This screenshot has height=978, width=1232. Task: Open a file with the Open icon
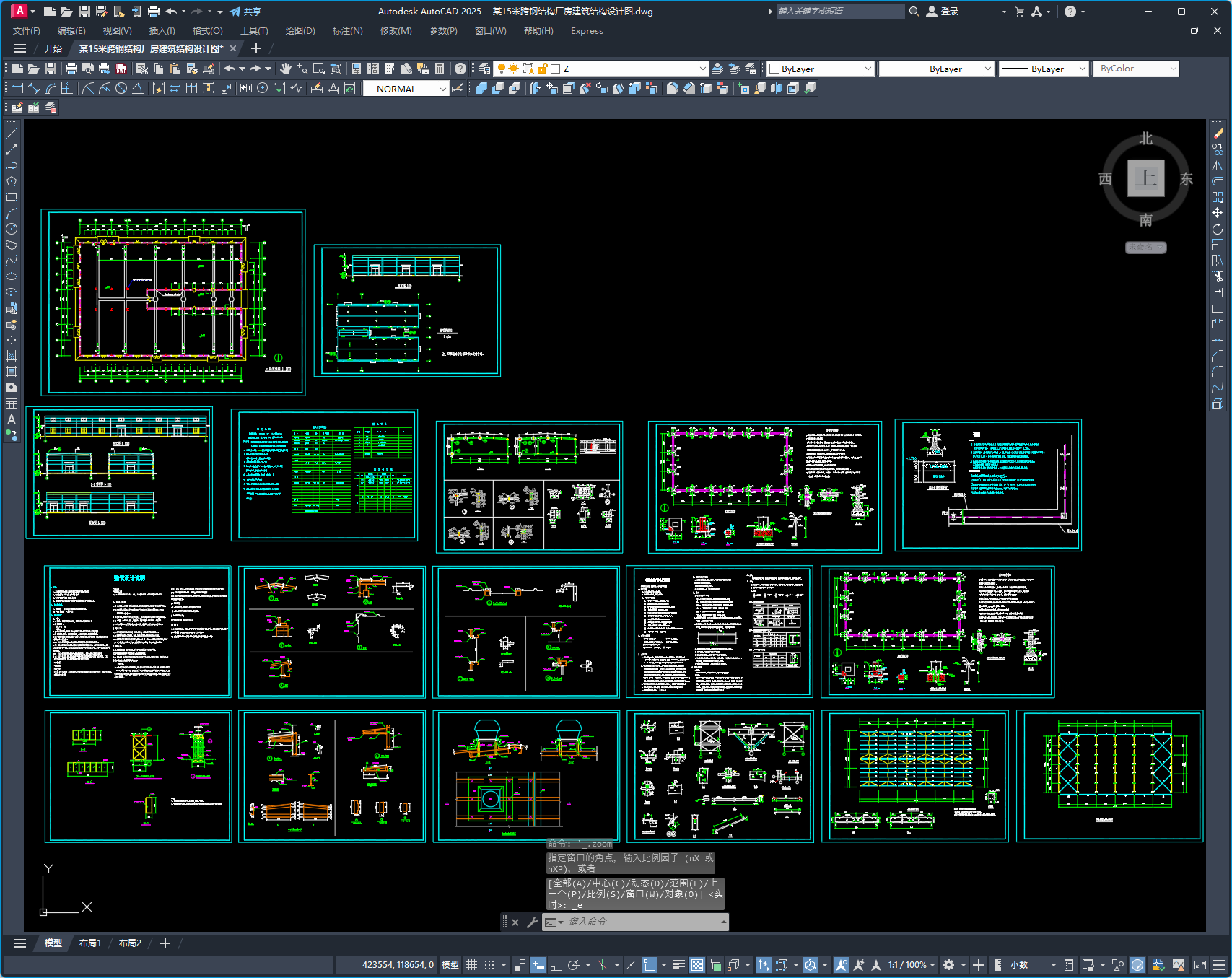[34, 69]
